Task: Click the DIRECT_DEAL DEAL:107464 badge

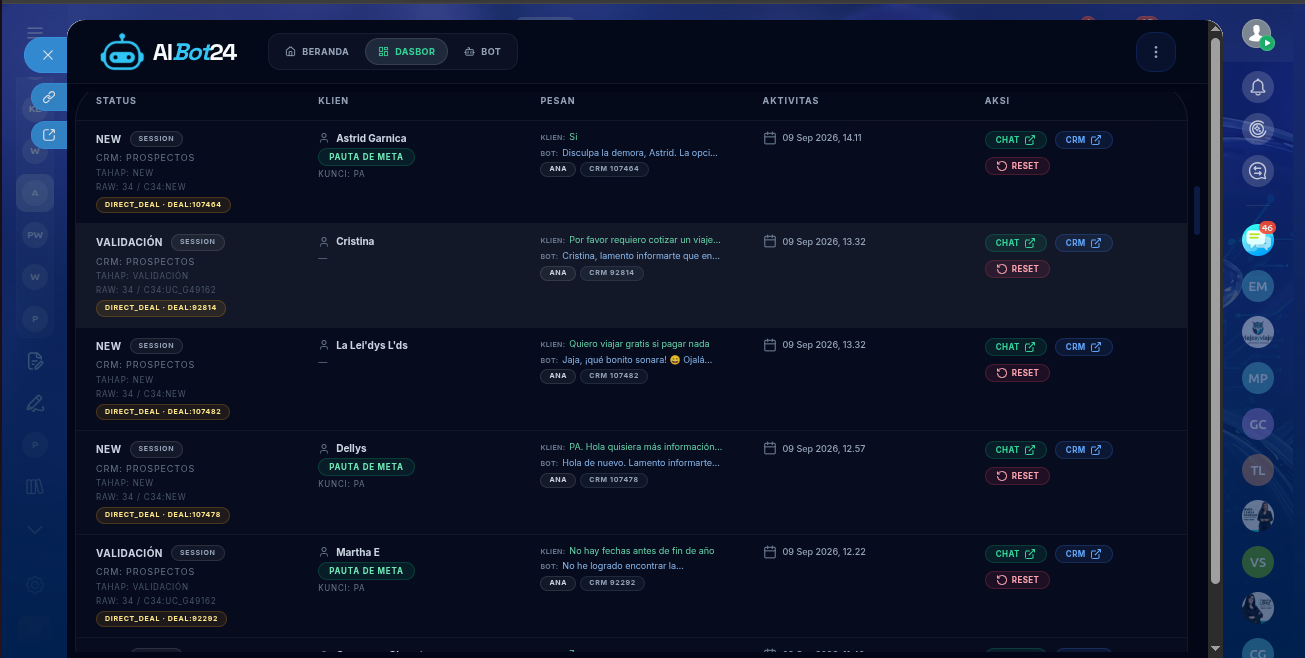Action: pyautogui.click(x=164, y=205)
